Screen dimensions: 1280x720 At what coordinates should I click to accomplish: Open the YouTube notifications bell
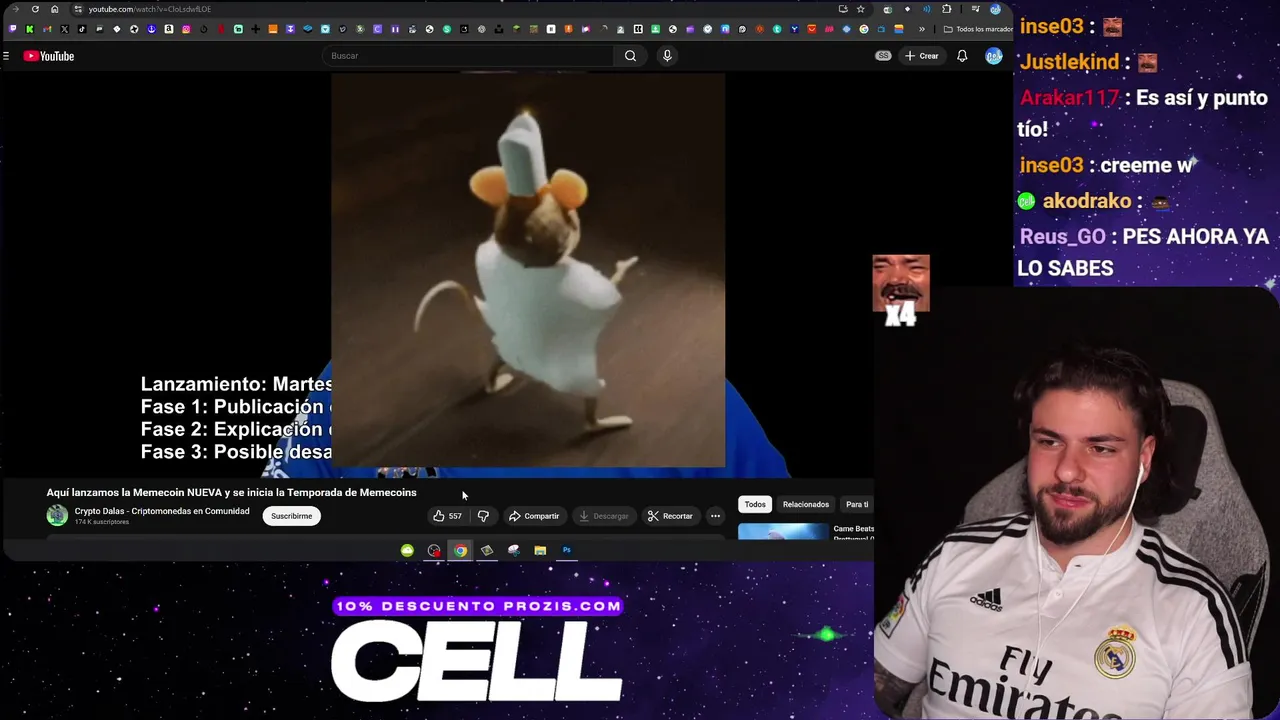pyautogui.click(x=962, y=56)
